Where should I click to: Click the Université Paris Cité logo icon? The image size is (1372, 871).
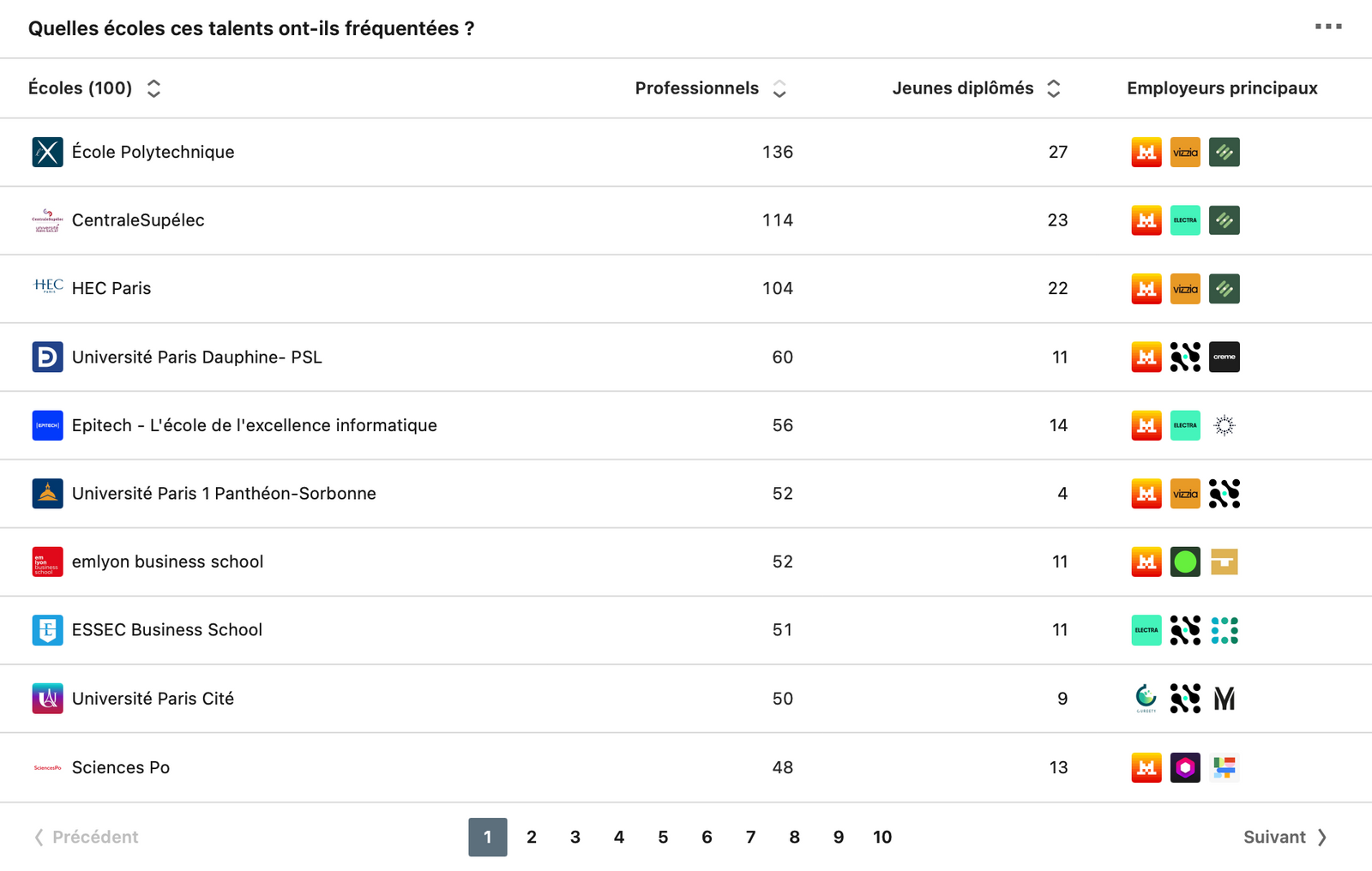47,699
